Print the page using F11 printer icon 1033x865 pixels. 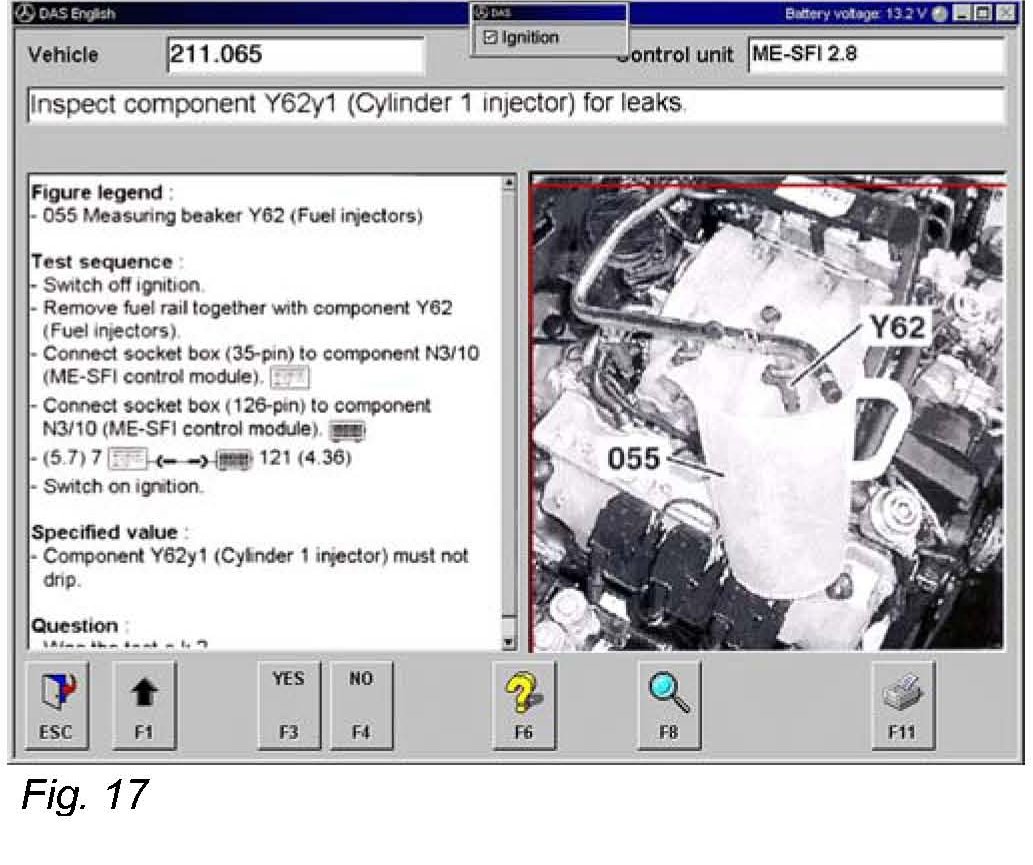[902, 704]
